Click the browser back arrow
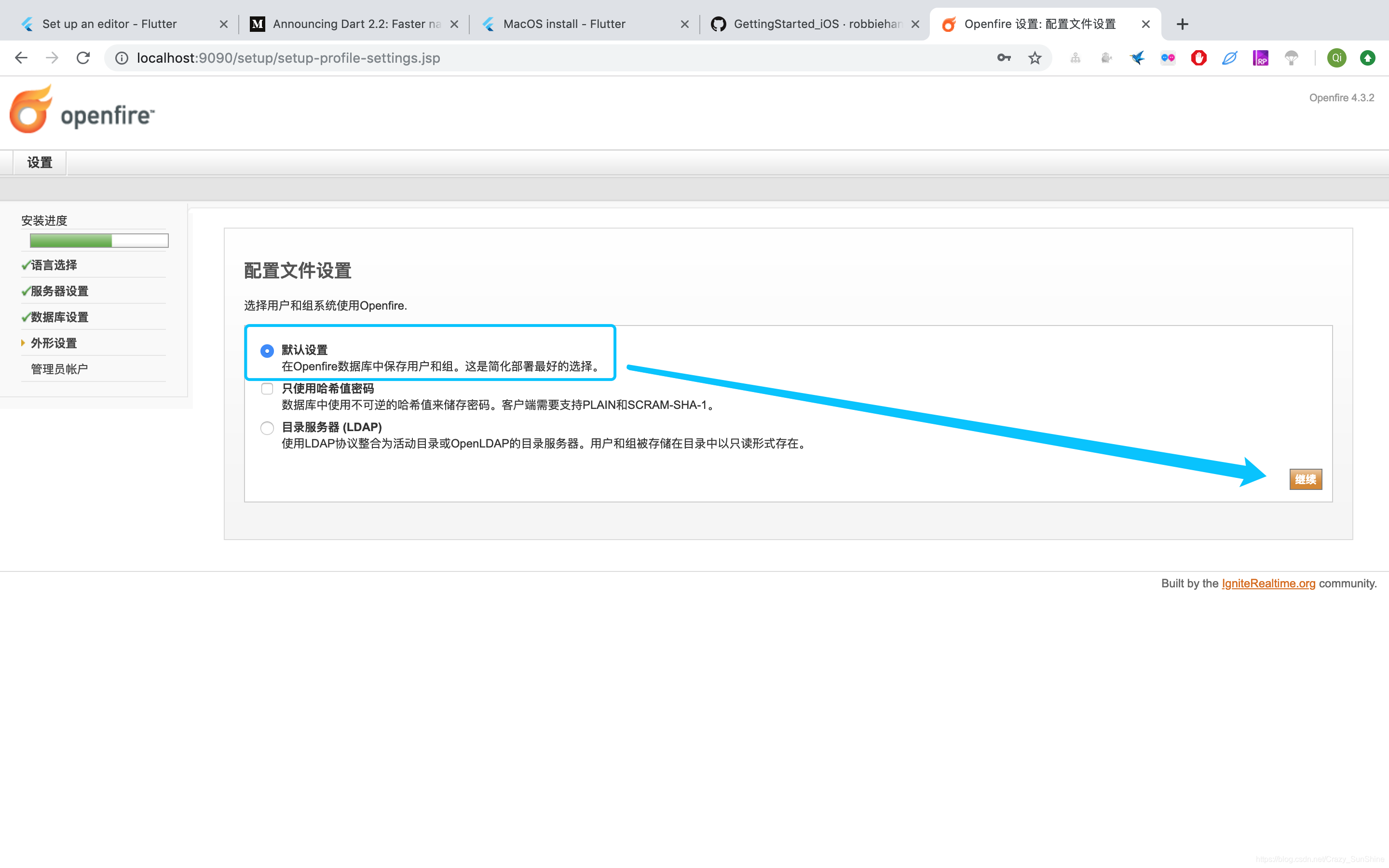Viewport: 1389px width, 868px height. pyautogui.click(x=21, y=58)
